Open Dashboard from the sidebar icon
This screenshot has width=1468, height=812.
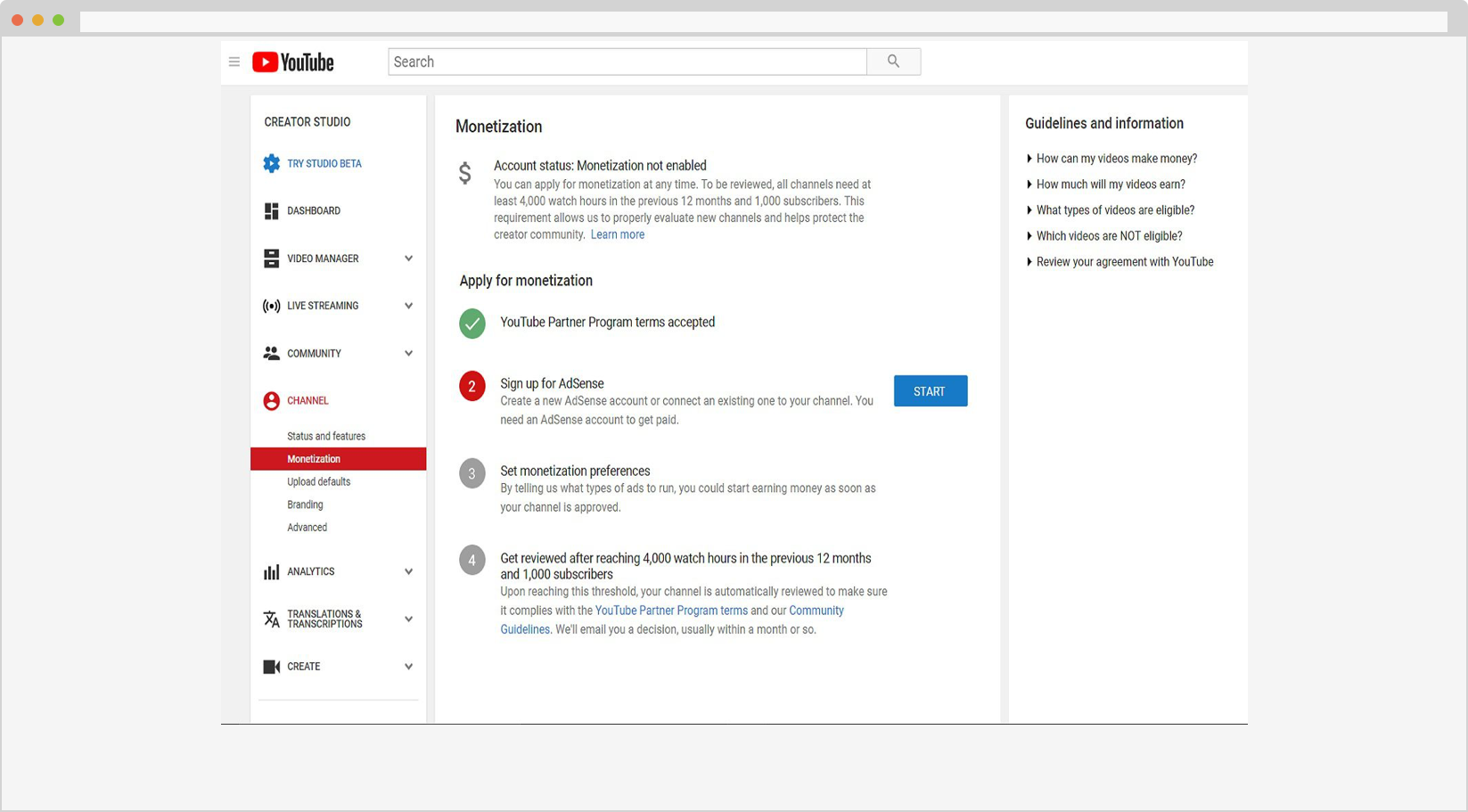pyautogui.click(x=271, y=211)
